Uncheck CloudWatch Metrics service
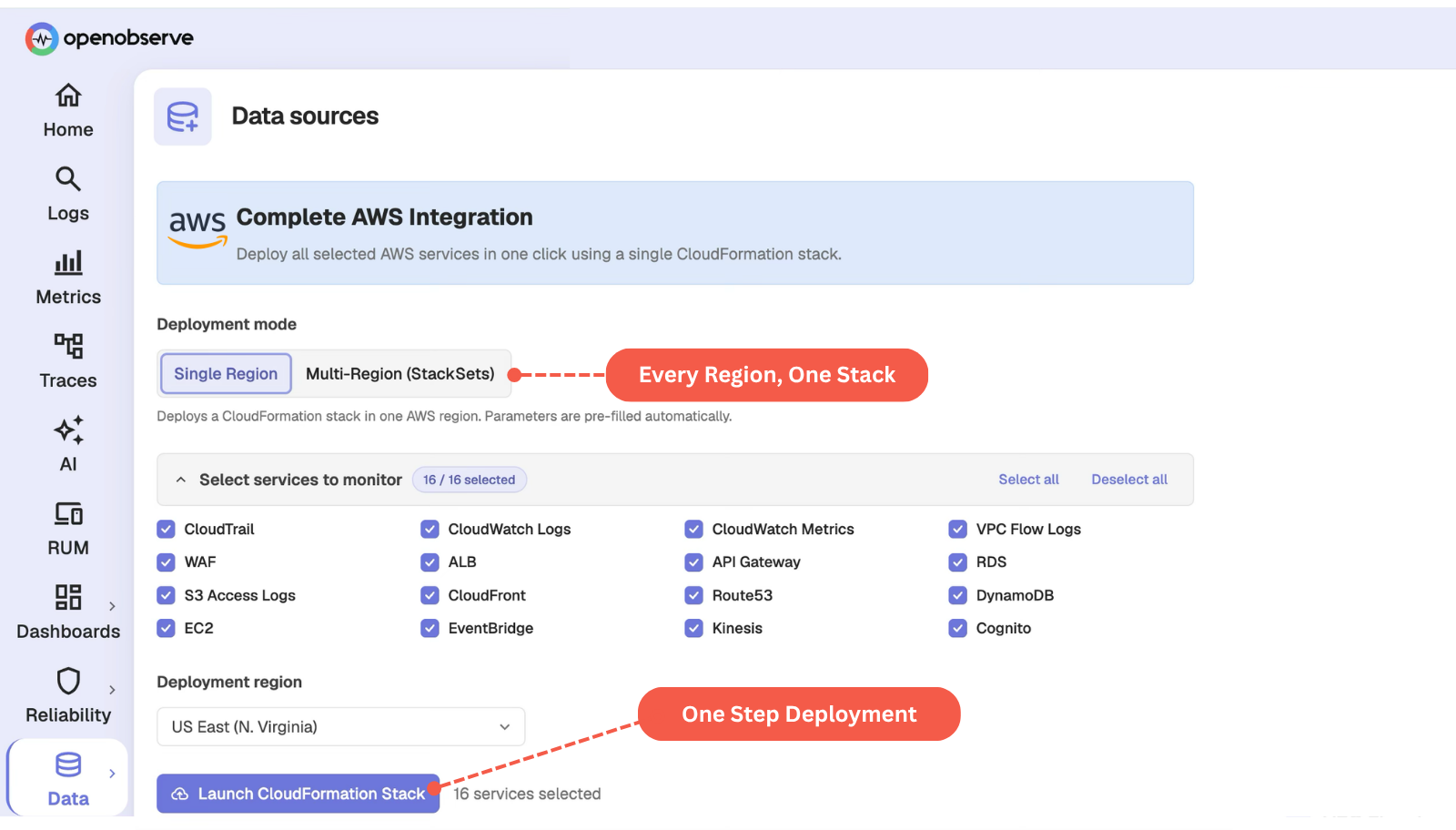 pos(693,529)
